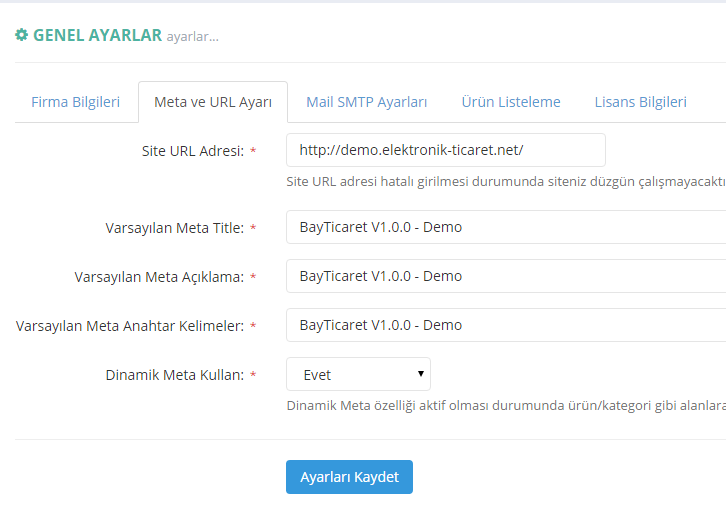Click the Varsayılan Meta Anahtar Kelimeler label

tap(130, 326)
